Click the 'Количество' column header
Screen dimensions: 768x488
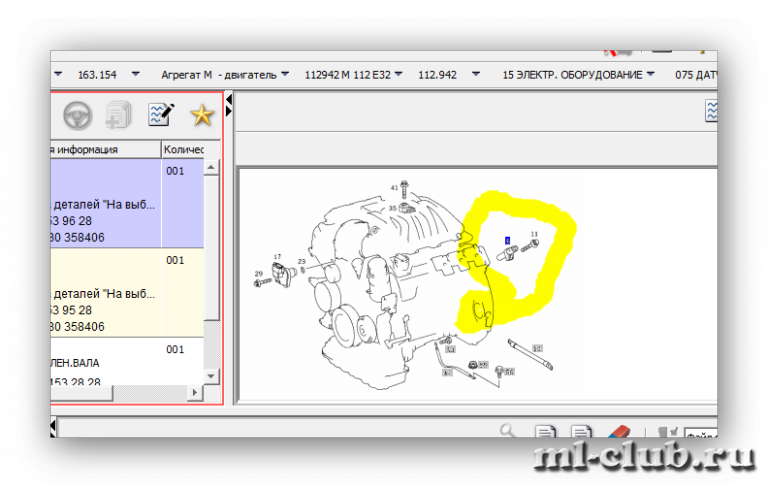[x=184, y=149]
